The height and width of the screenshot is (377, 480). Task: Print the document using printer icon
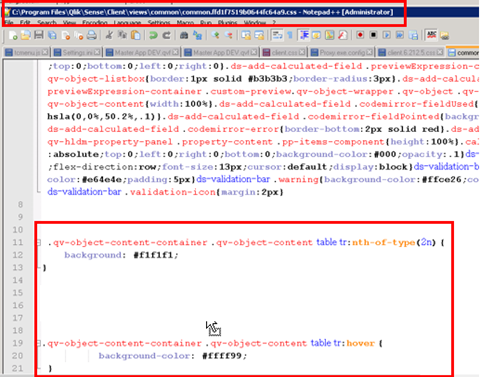92,35
